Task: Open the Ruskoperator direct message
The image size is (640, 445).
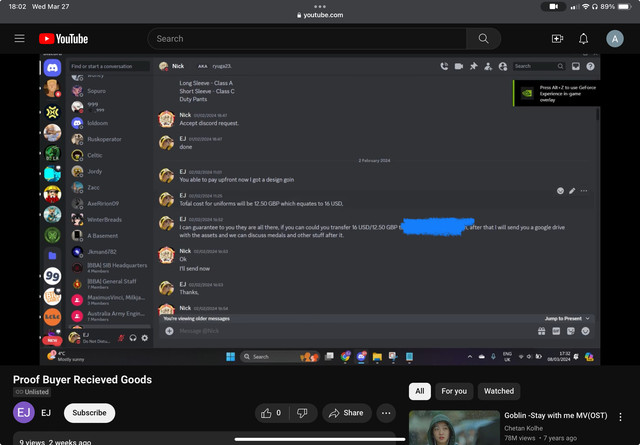Action: pyautogui.click(x=109, y=139)
